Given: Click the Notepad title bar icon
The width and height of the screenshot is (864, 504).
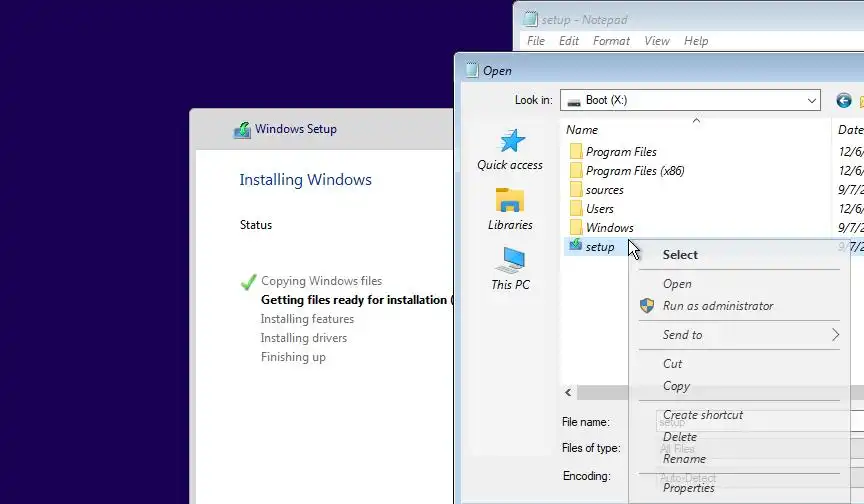Looking at the screenshot, I should tap(530, 19).
